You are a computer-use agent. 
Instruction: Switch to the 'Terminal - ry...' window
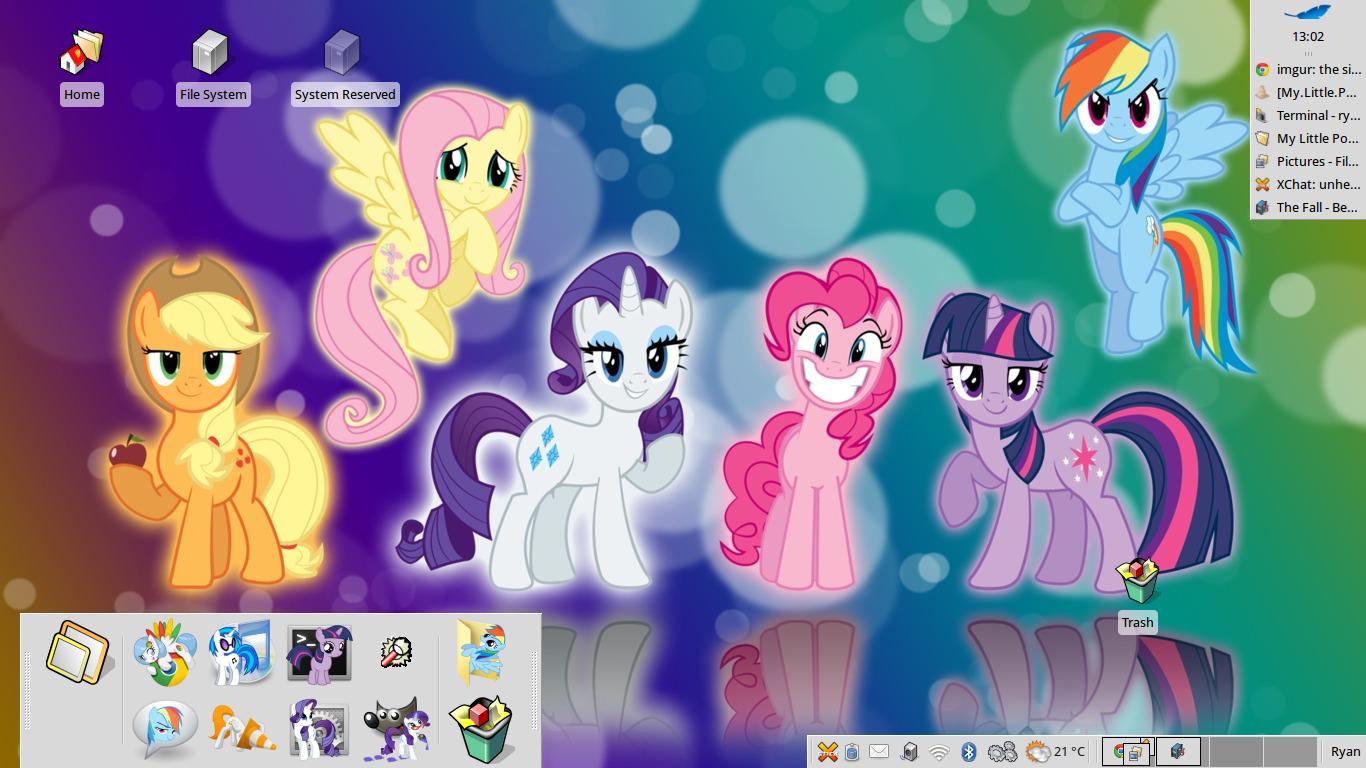point(1307,116)
